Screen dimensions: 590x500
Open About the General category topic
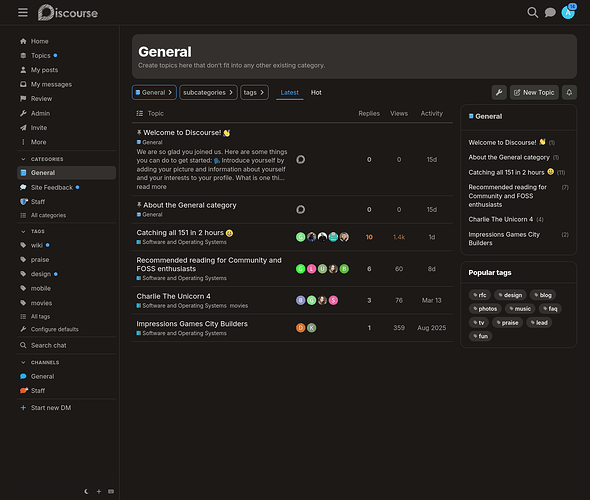(190, 205)
